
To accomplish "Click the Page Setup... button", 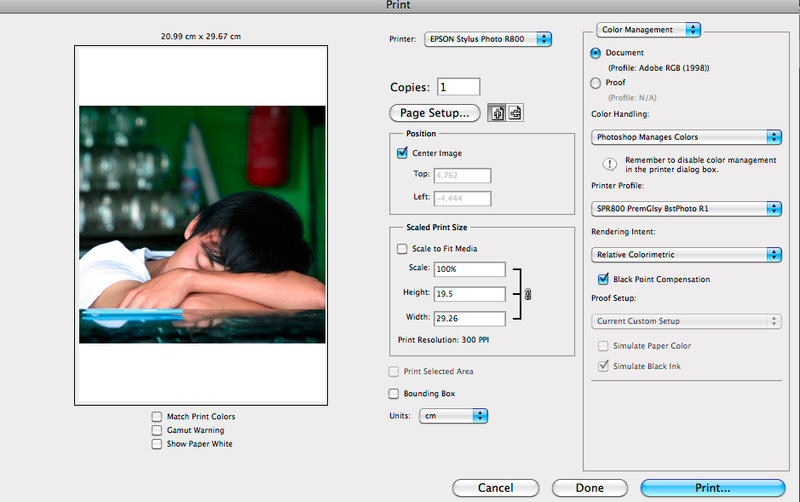I will 435,113.
